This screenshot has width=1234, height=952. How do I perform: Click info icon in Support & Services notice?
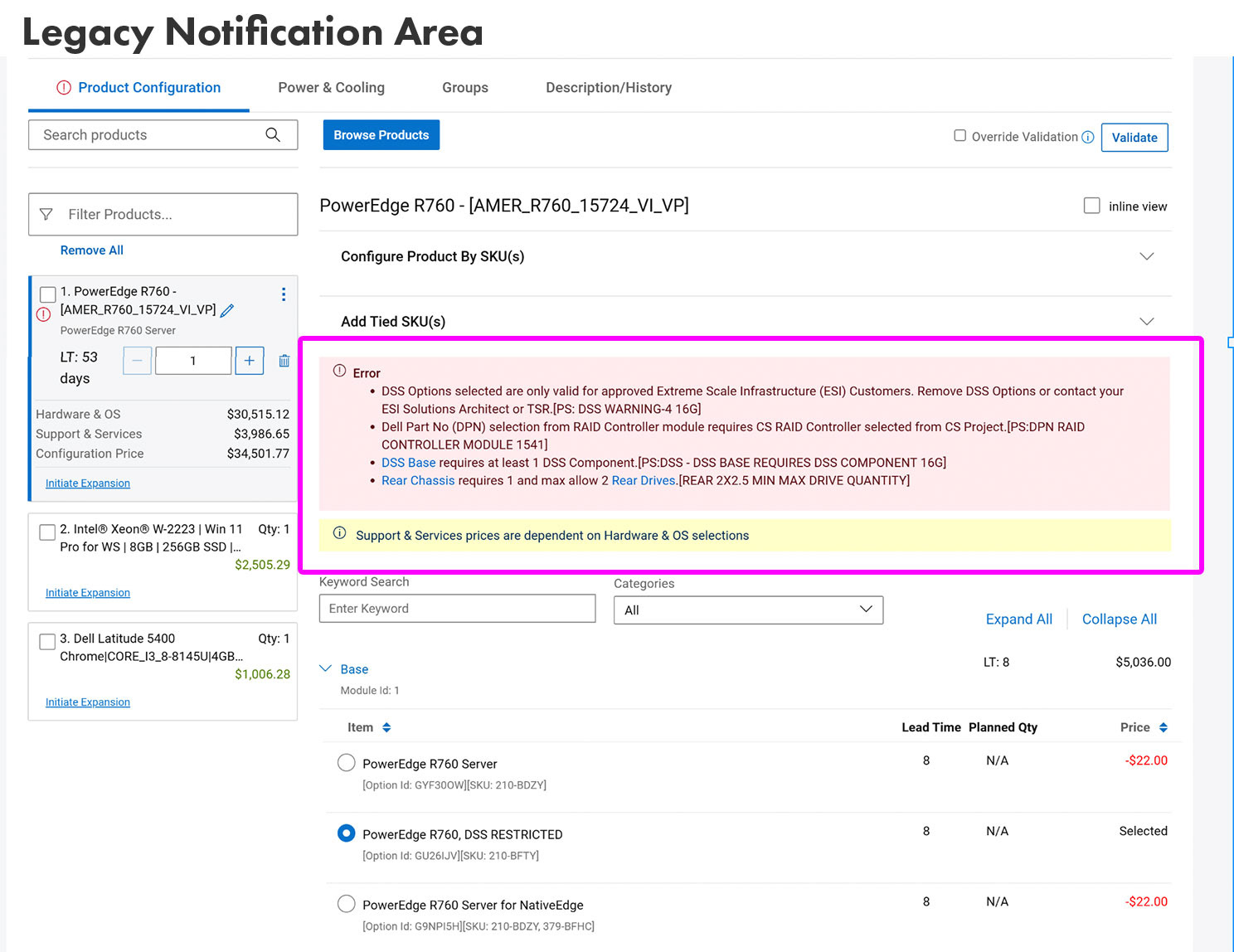[340, 532]
